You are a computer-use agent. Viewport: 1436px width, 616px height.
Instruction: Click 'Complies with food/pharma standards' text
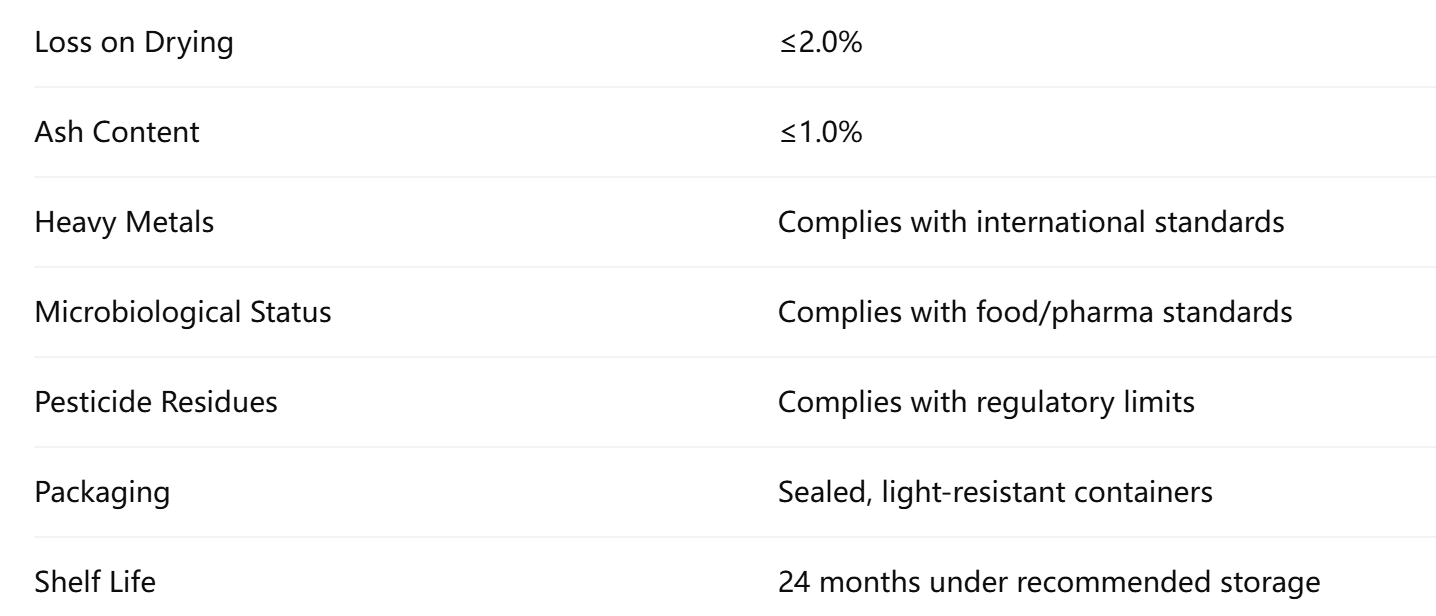coord(1035,312)
